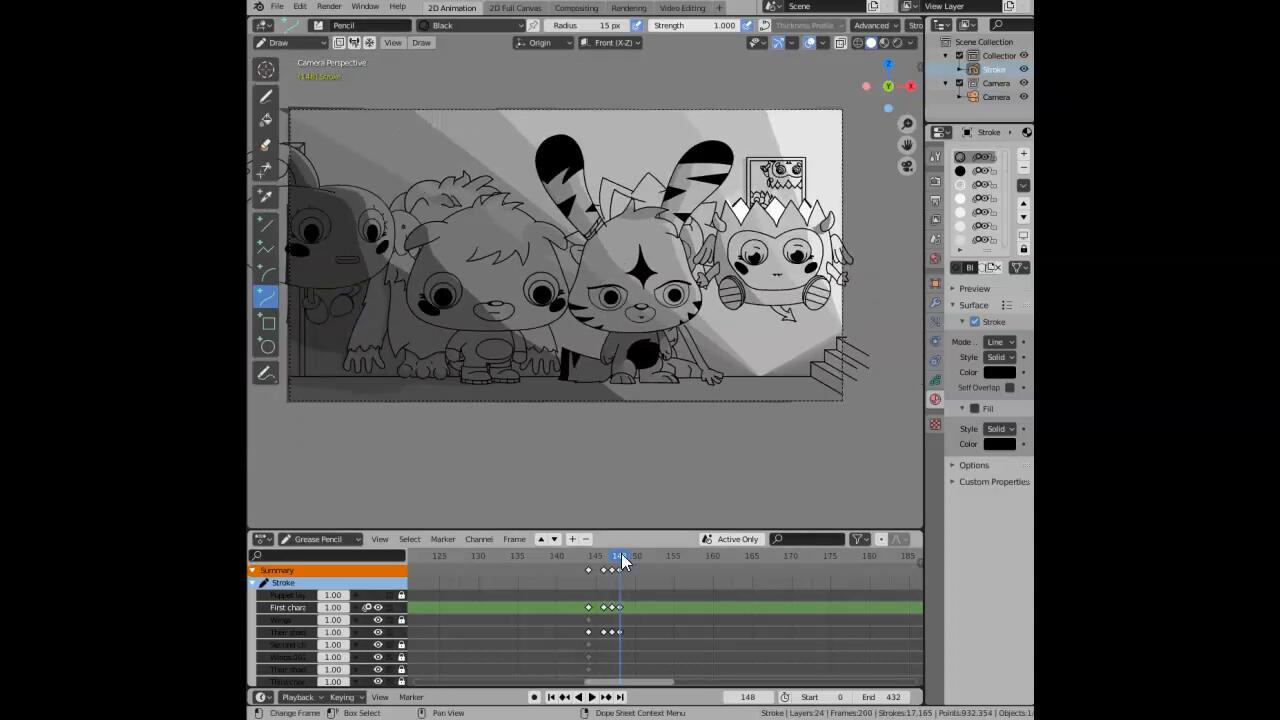Toggle visibility of First char layer
1280x720 pixels.
click(378, 608)
